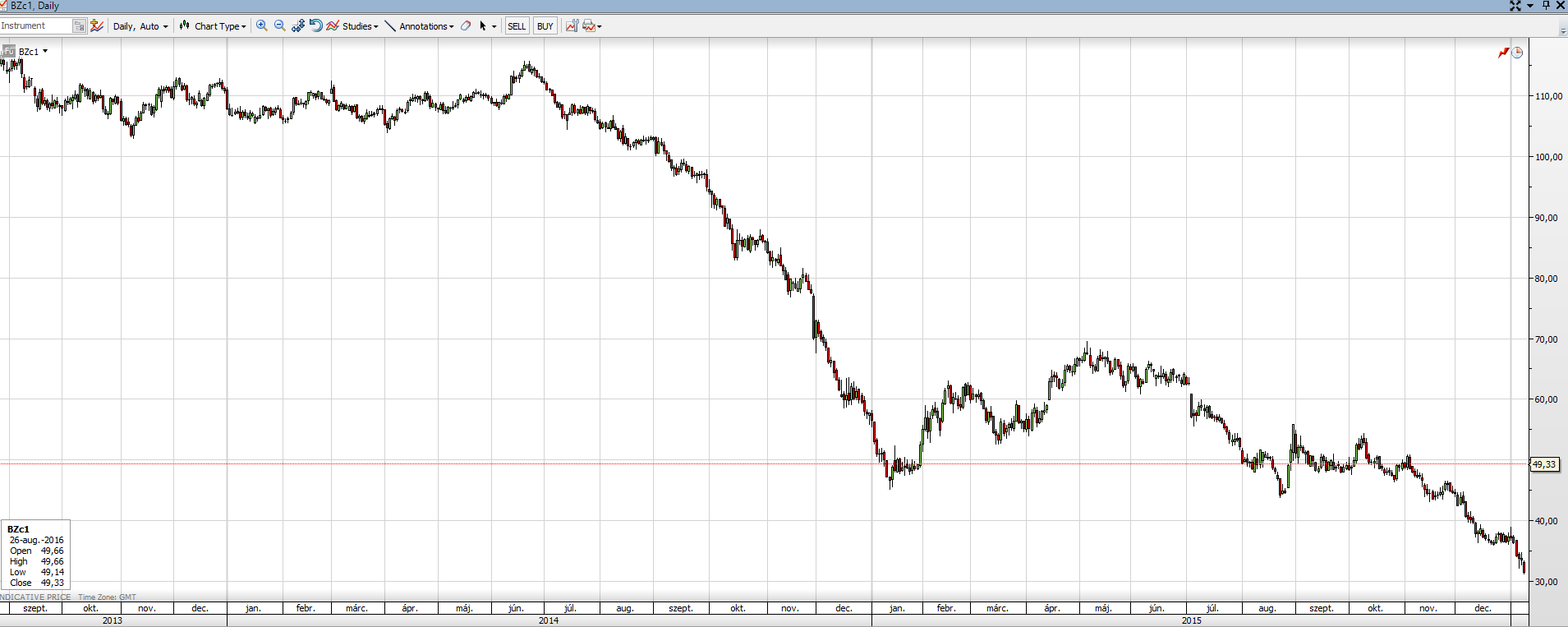Viewport: 1568px width, 627px height.
Task: Click the 110,00 price axis label
Action: [1548, 96]
